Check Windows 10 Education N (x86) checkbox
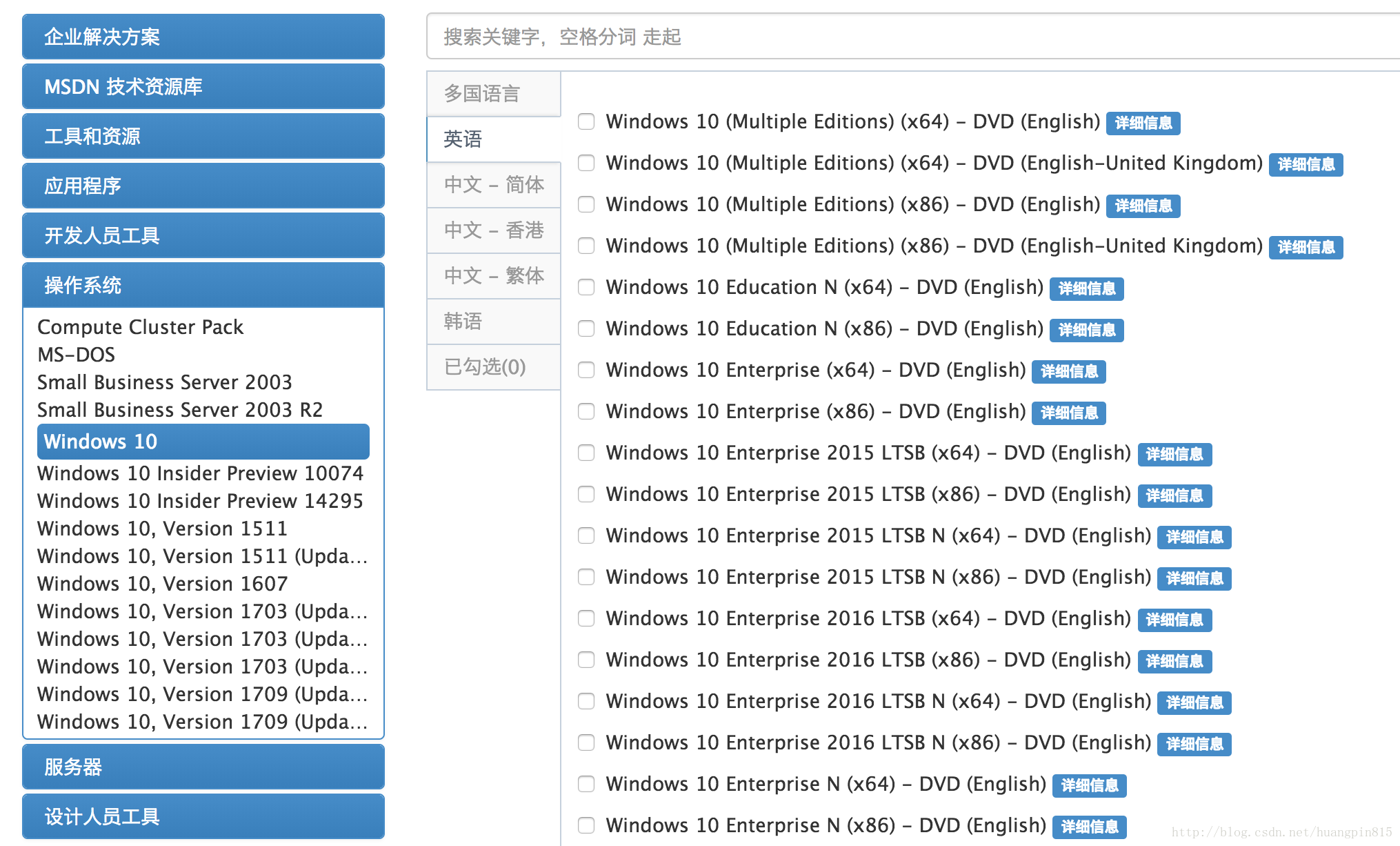This screenshot has height=846, width=1400. (x=586, y=328)
